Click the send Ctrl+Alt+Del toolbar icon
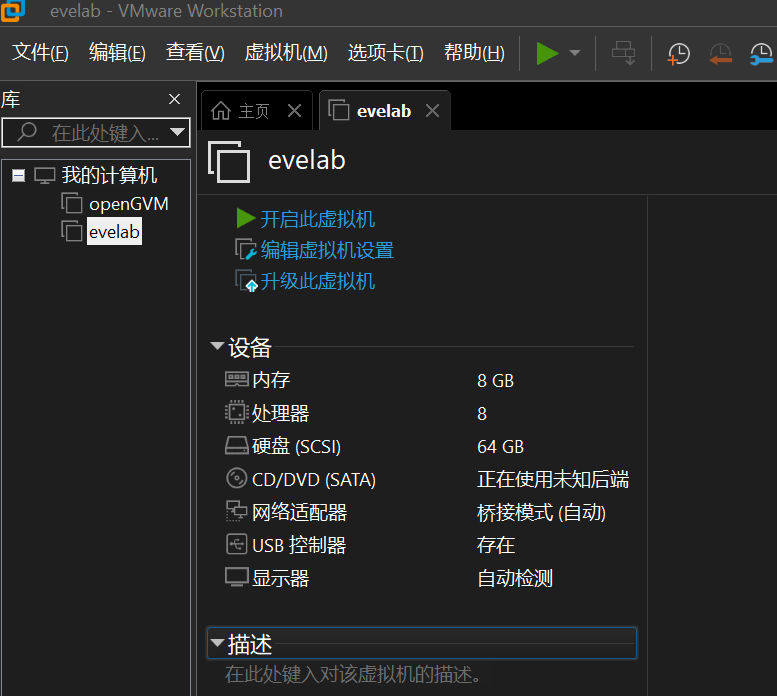 pyautogui.click(x=624, y=53)
